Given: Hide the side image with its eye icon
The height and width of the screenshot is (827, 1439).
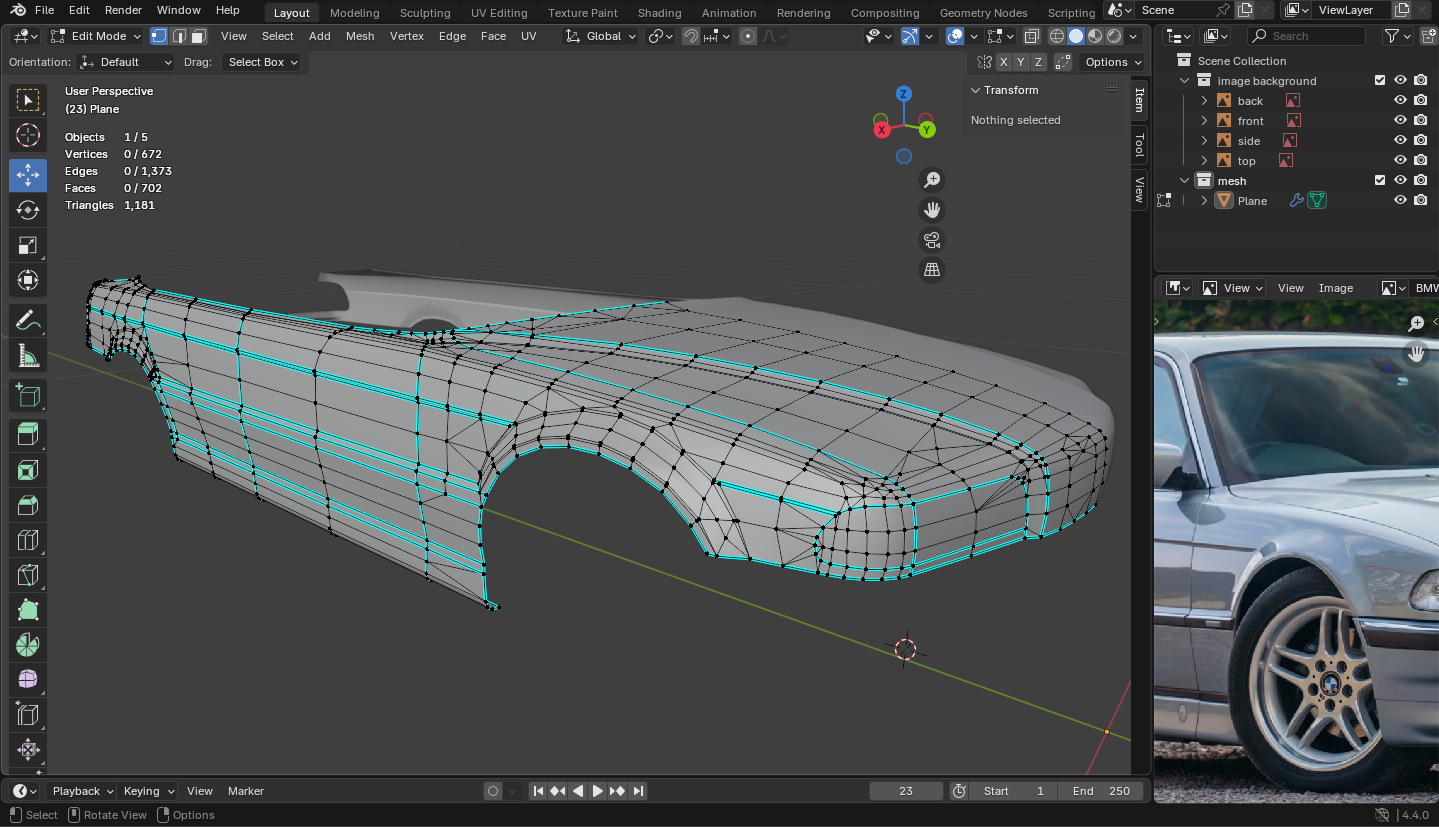Looking at the screenshot, I should (1400, 141).
